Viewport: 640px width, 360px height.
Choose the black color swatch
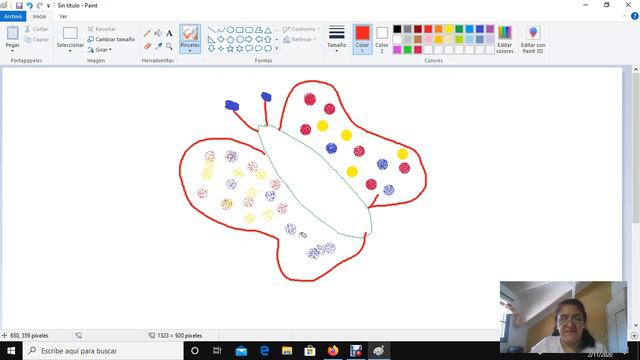coord(397,29)
